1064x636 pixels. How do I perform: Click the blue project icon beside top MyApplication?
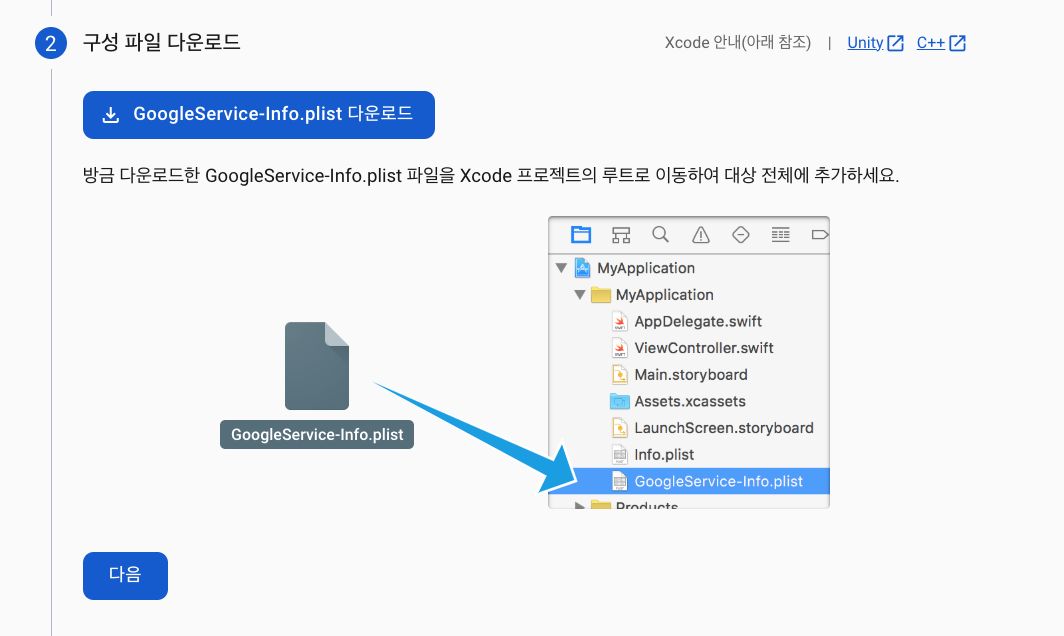[582, 268]
